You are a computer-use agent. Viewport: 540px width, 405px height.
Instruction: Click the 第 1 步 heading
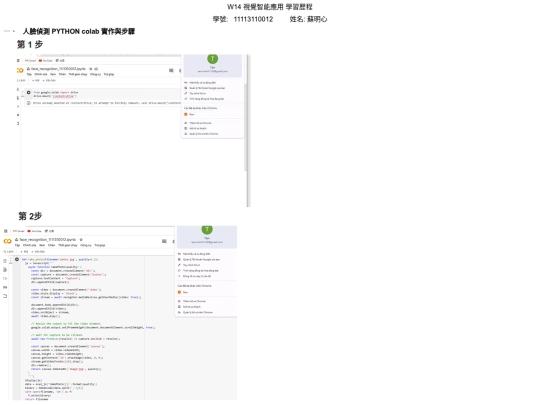point(30,44)
